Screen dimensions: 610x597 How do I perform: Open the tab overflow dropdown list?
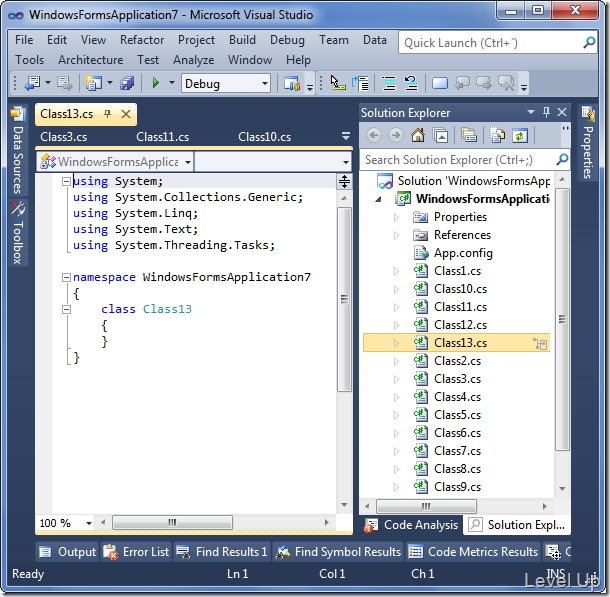tap(345, 137)
